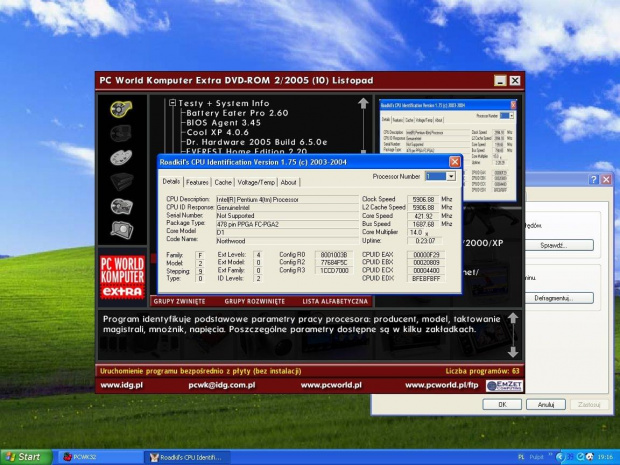Screen dimensions: 620x465
Task: Click the CPU Description field
Action: [287, 199]
